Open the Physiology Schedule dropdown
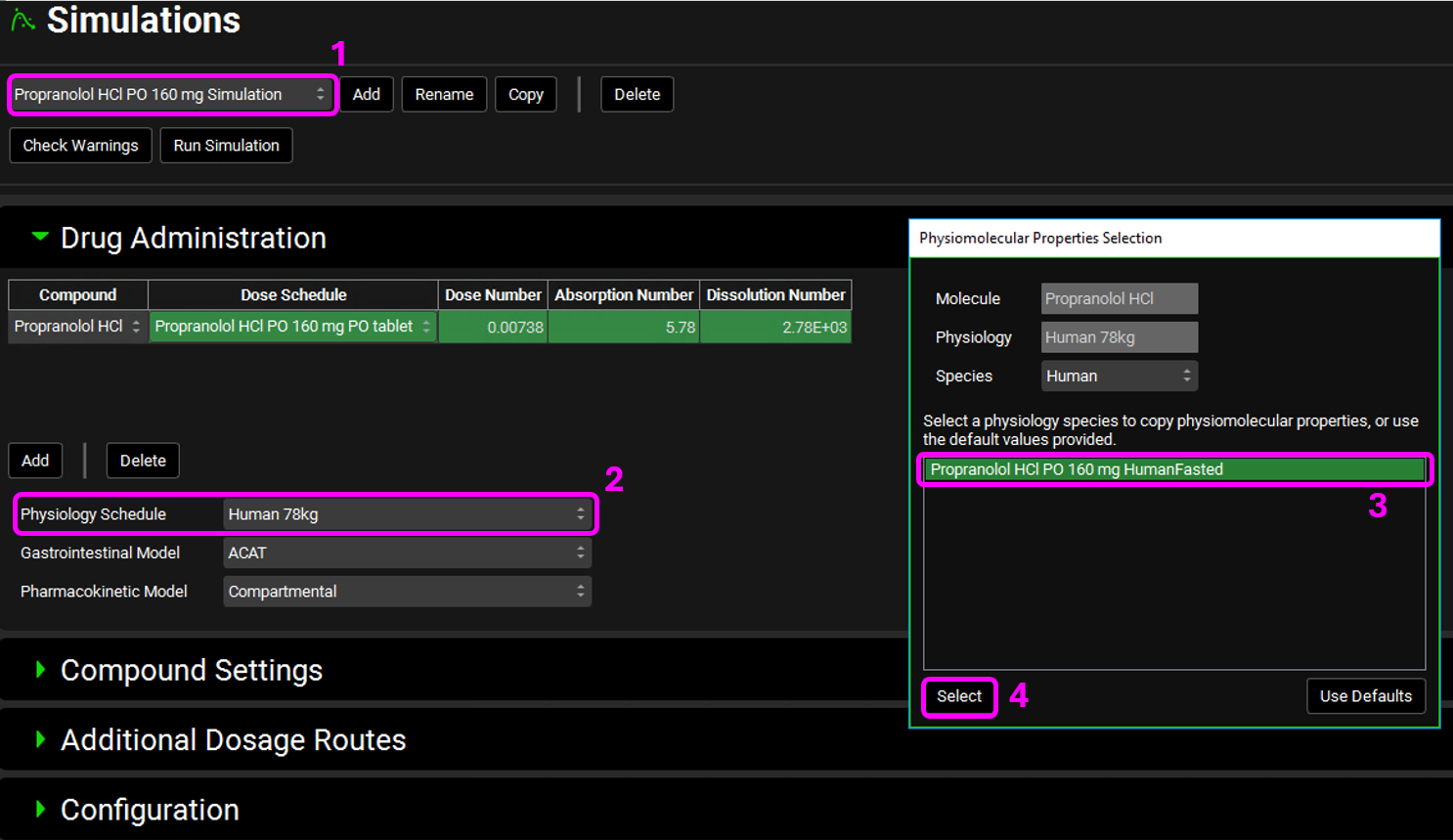The width and height of the screenshot is (1453, 840). 406,514
